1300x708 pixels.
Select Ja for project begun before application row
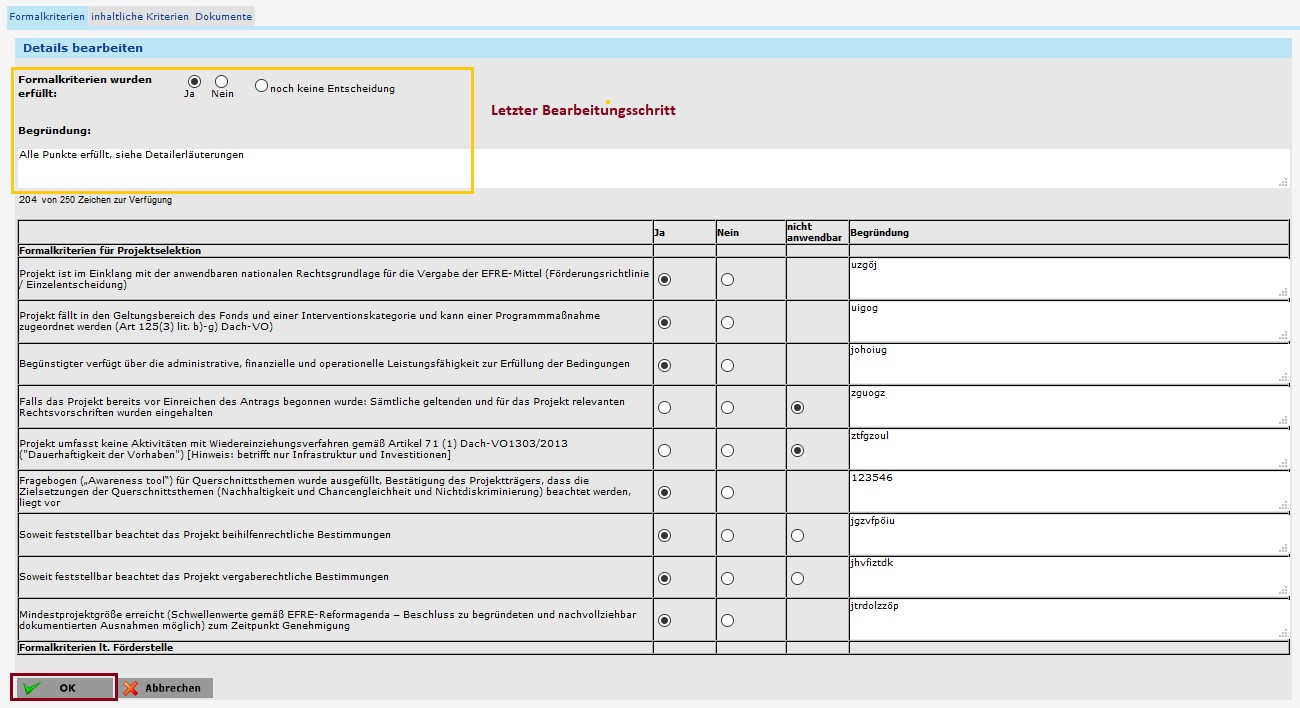pyautogui.click(x=665, y=407)
